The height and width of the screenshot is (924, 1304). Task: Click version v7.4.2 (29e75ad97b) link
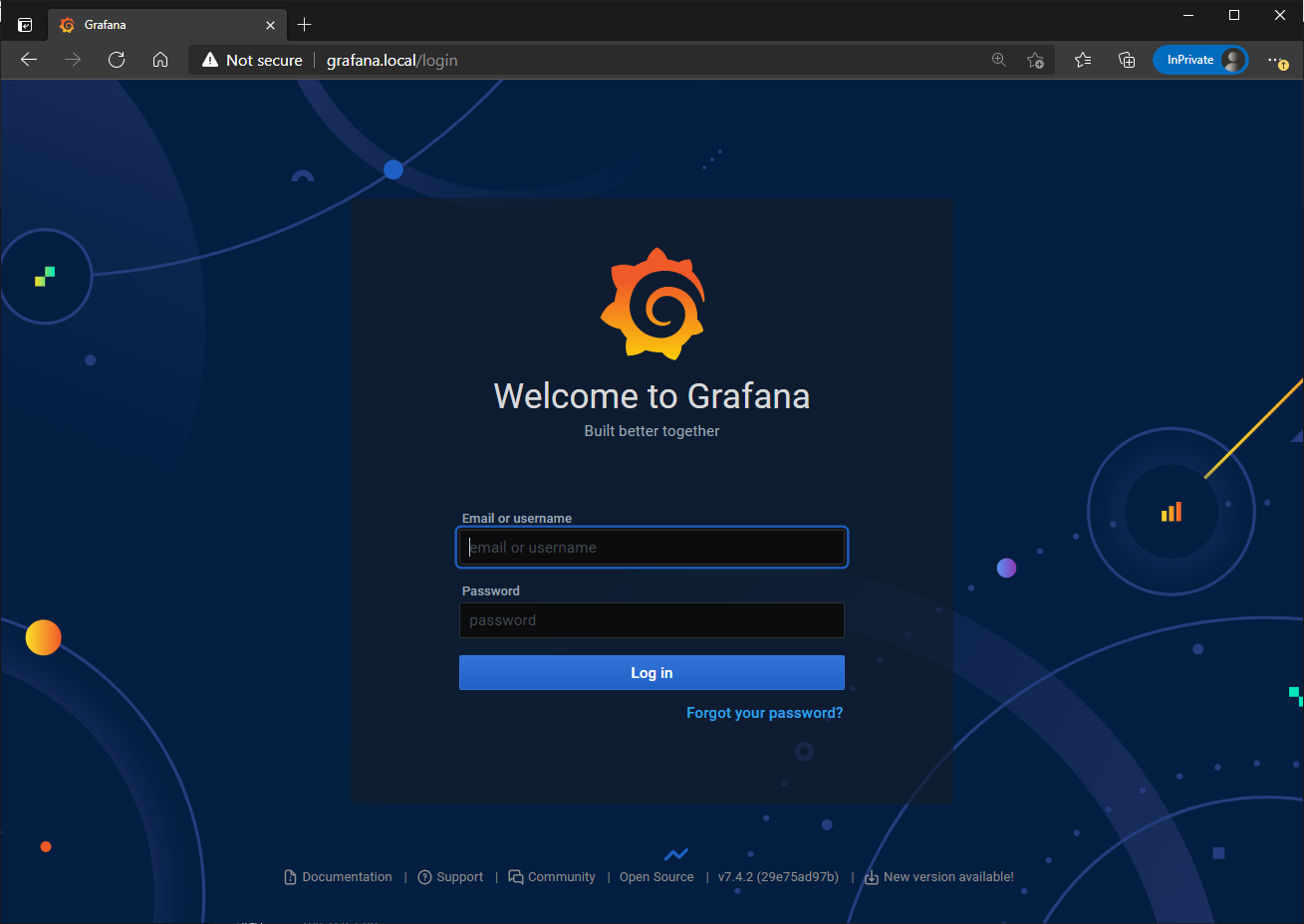tap(778, 877)
